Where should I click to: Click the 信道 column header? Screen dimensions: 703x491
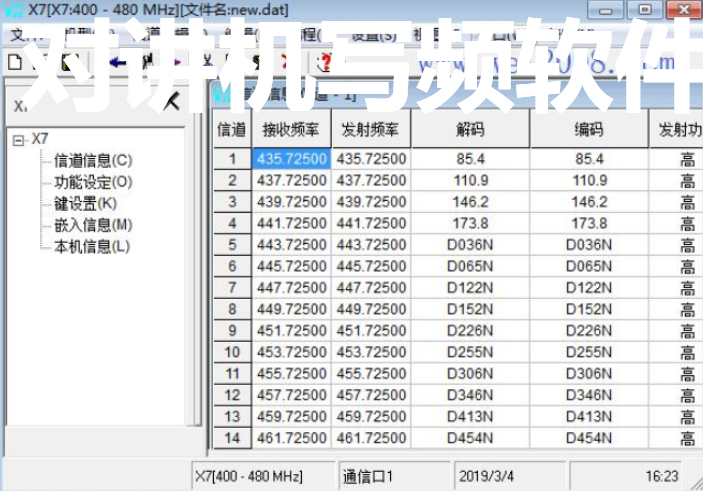tap(232, 130)
